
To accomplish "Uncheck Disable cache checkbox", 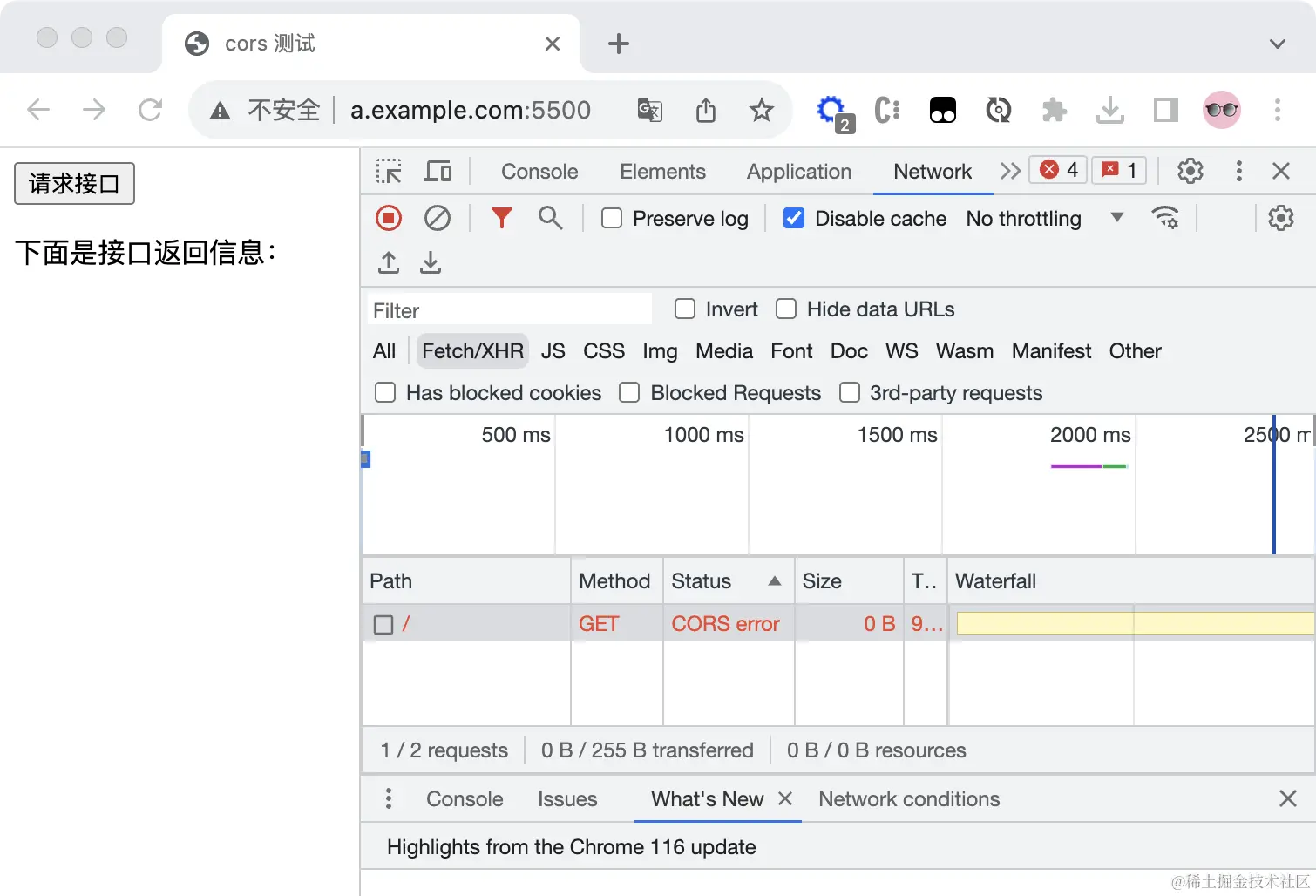I will pos(794,218).
